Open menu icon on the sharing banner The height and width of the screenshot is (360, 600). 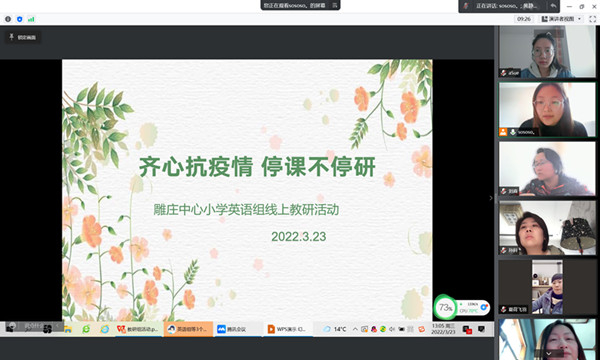334,5
